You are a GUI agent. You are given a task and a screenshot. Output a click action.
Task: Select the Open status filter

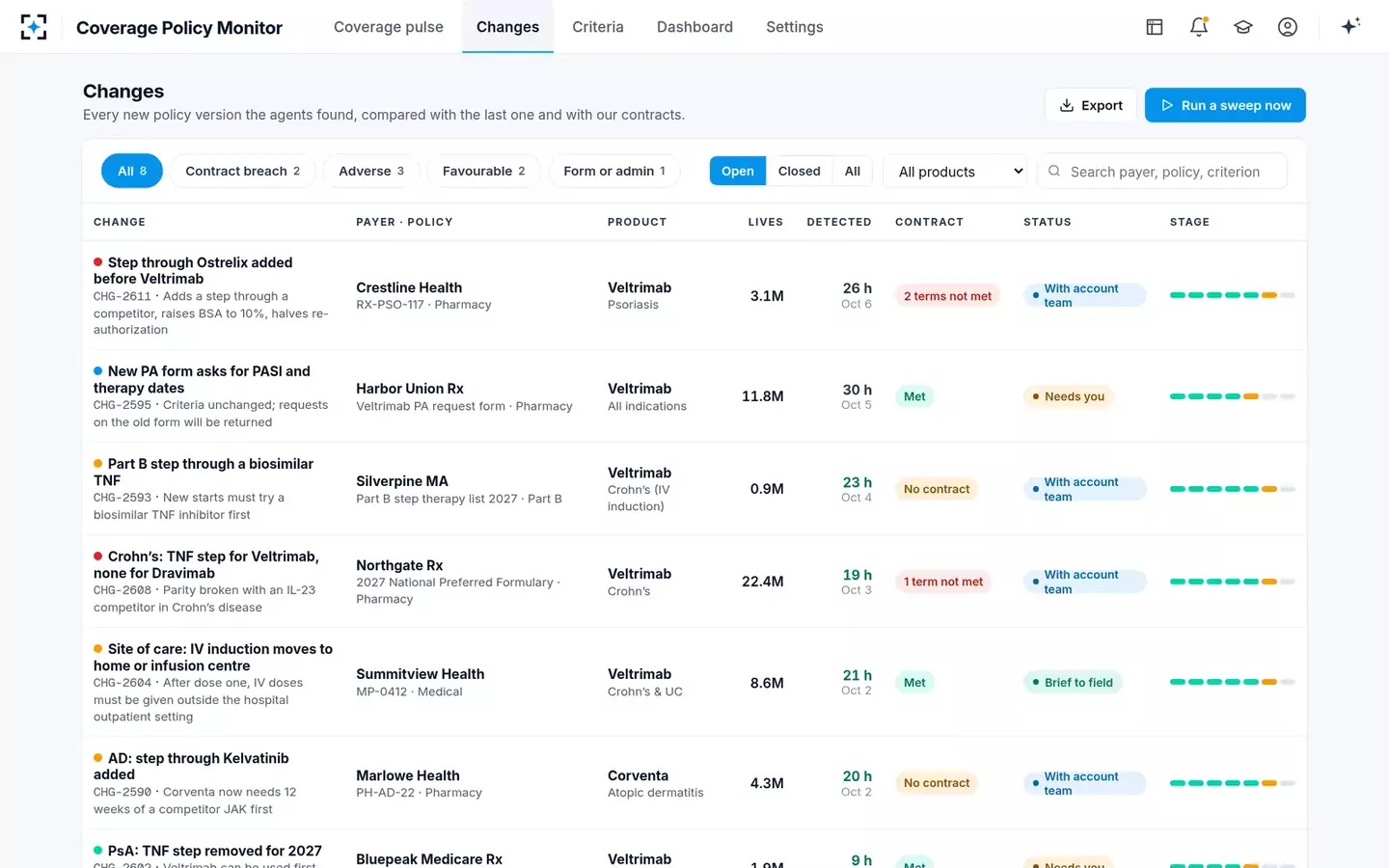click(x=738, y=171)
